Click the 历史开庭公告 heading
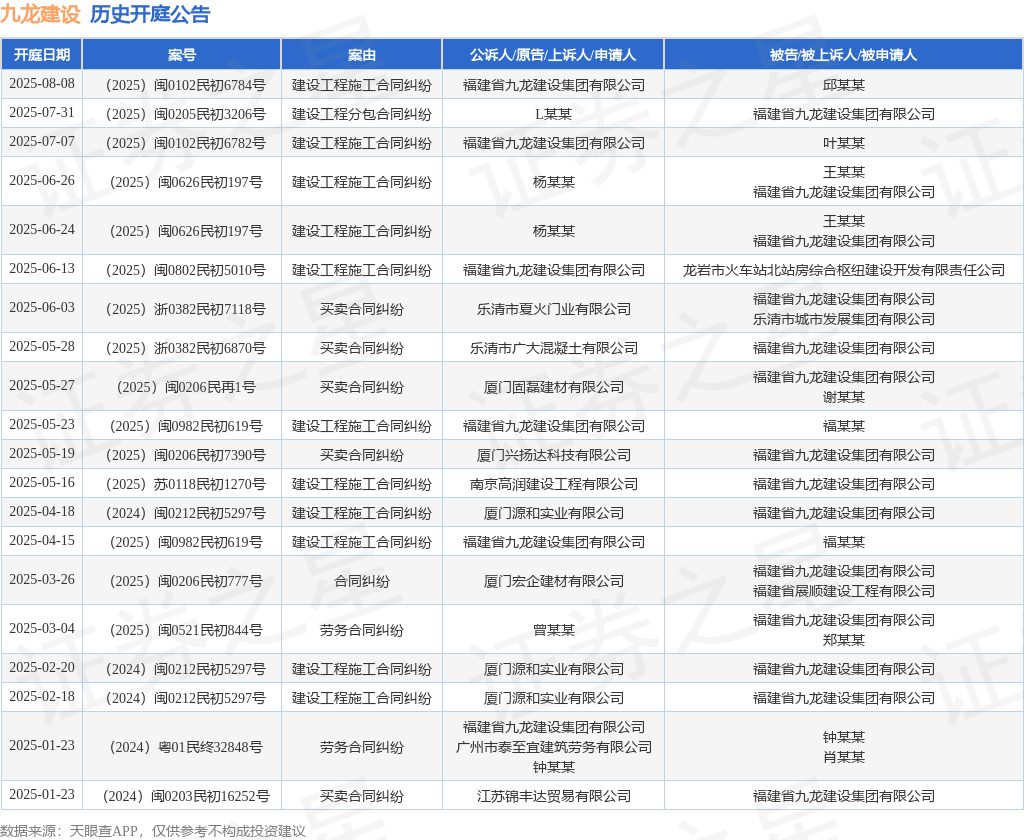This screenshot has width=1024, height=840. [x=150, y=14]
